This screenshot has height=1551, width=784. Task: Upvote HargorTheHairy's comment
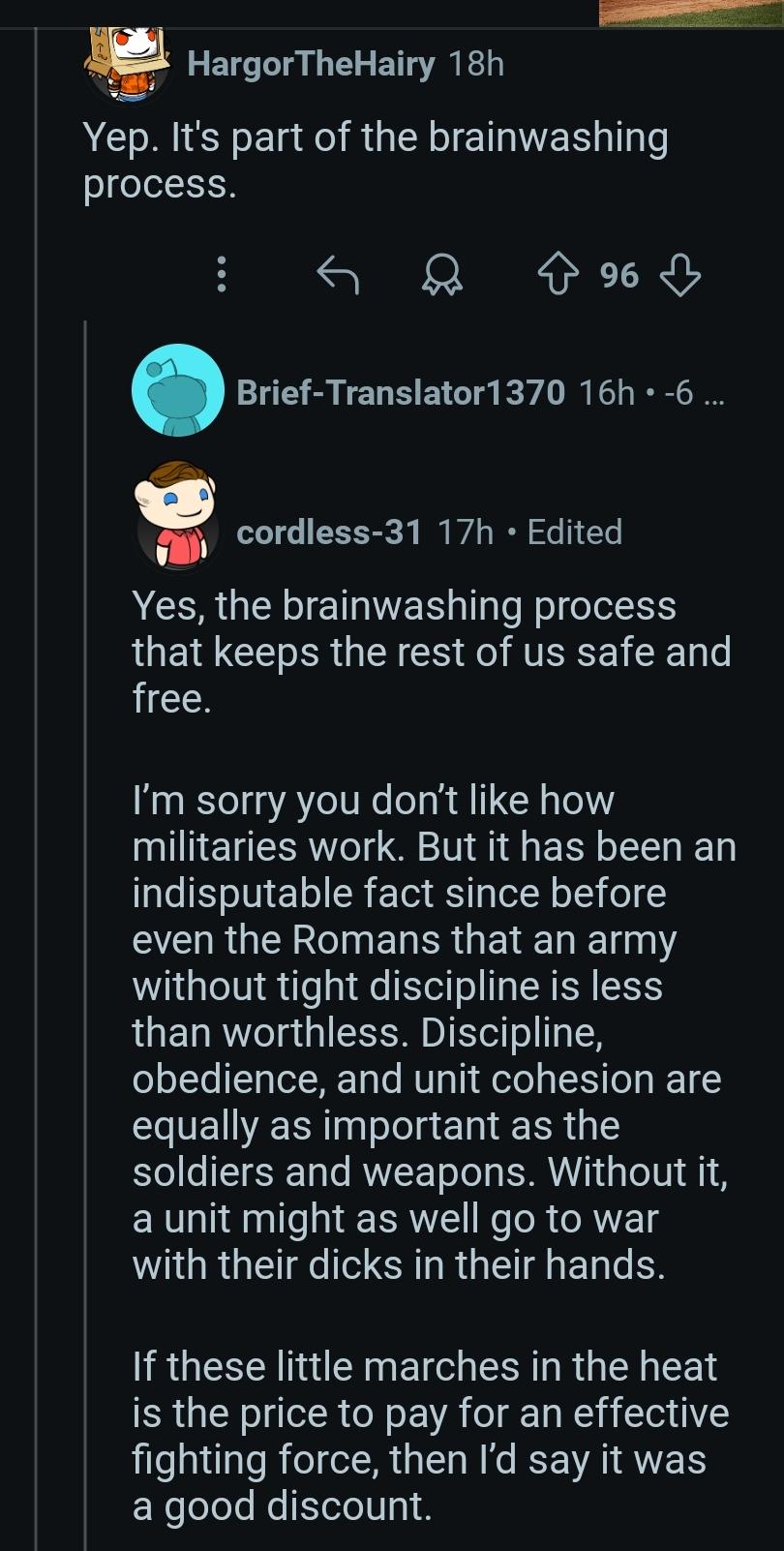pyautogui.click(x=558, y=276)
